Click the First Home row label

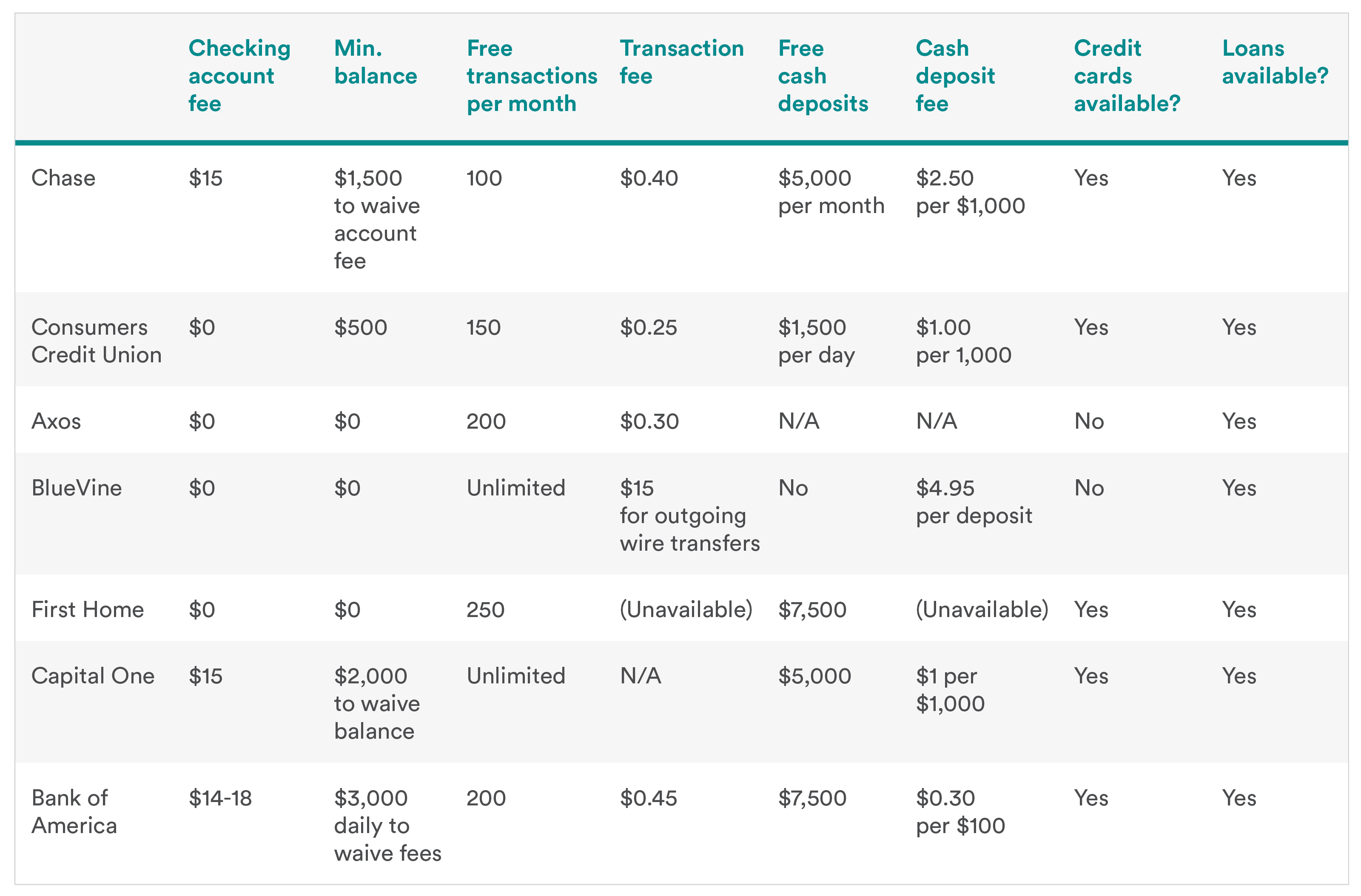click(x=88, y=610)
